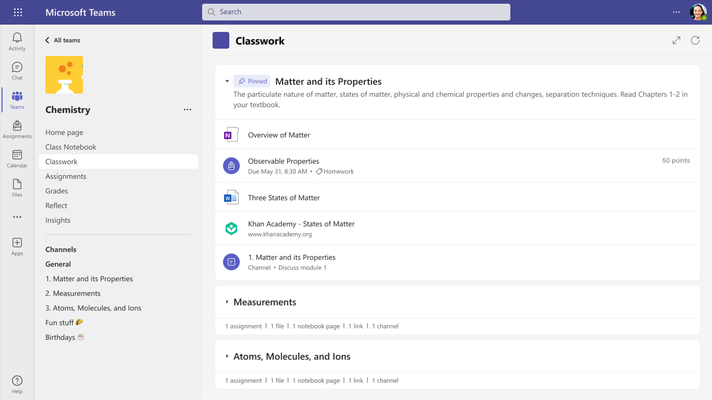This screenshot has height=400, width=712.
Task: Click the Chemistry team name
Action: [x=68, y=109]
